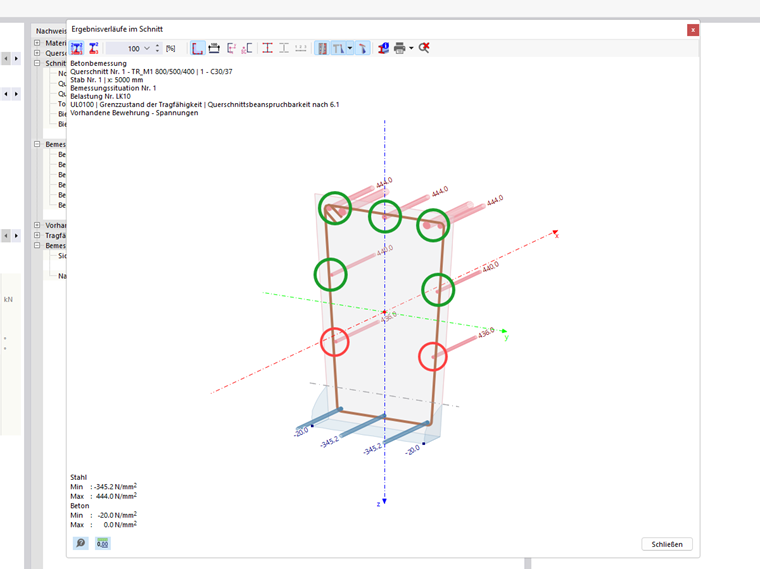
Task: Click the reinforcement section view icon
Action: click(x=214, y=48)
